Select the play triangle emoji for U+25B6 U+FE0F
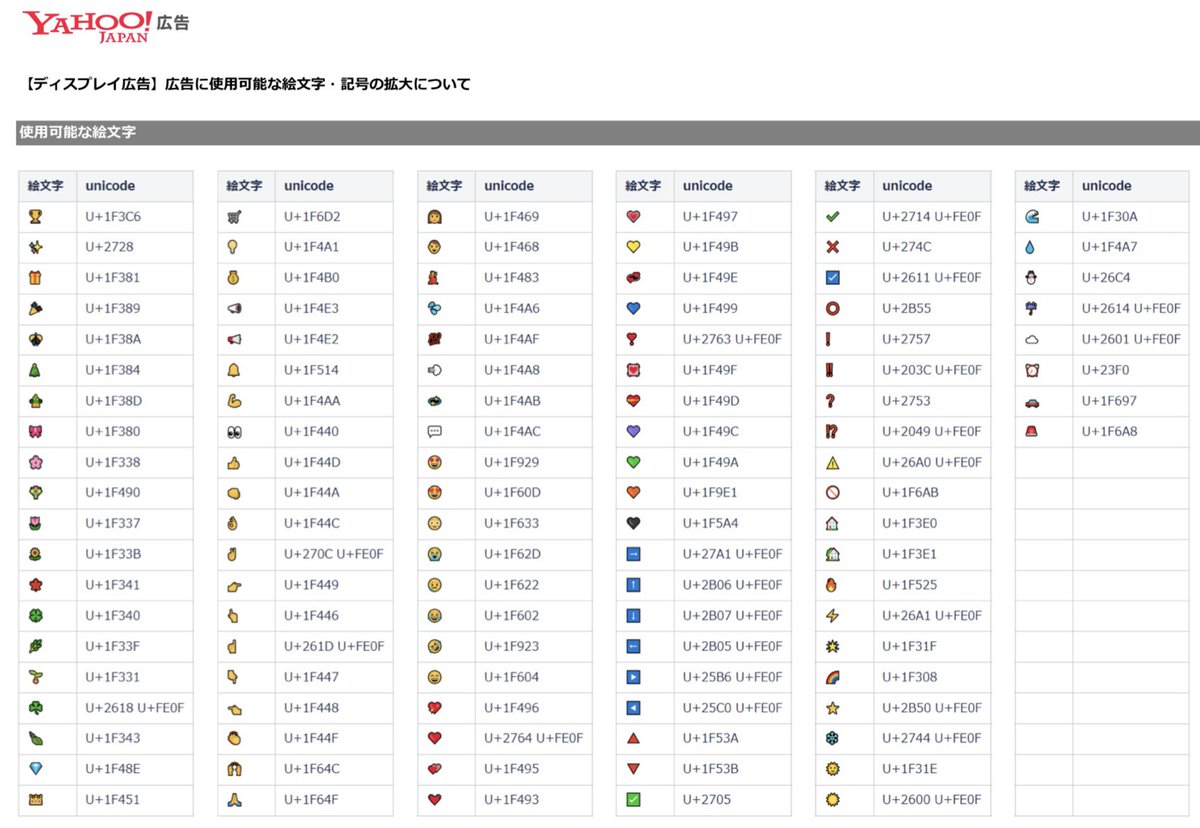Screen dimensions: 1200x828 [633, 677]
